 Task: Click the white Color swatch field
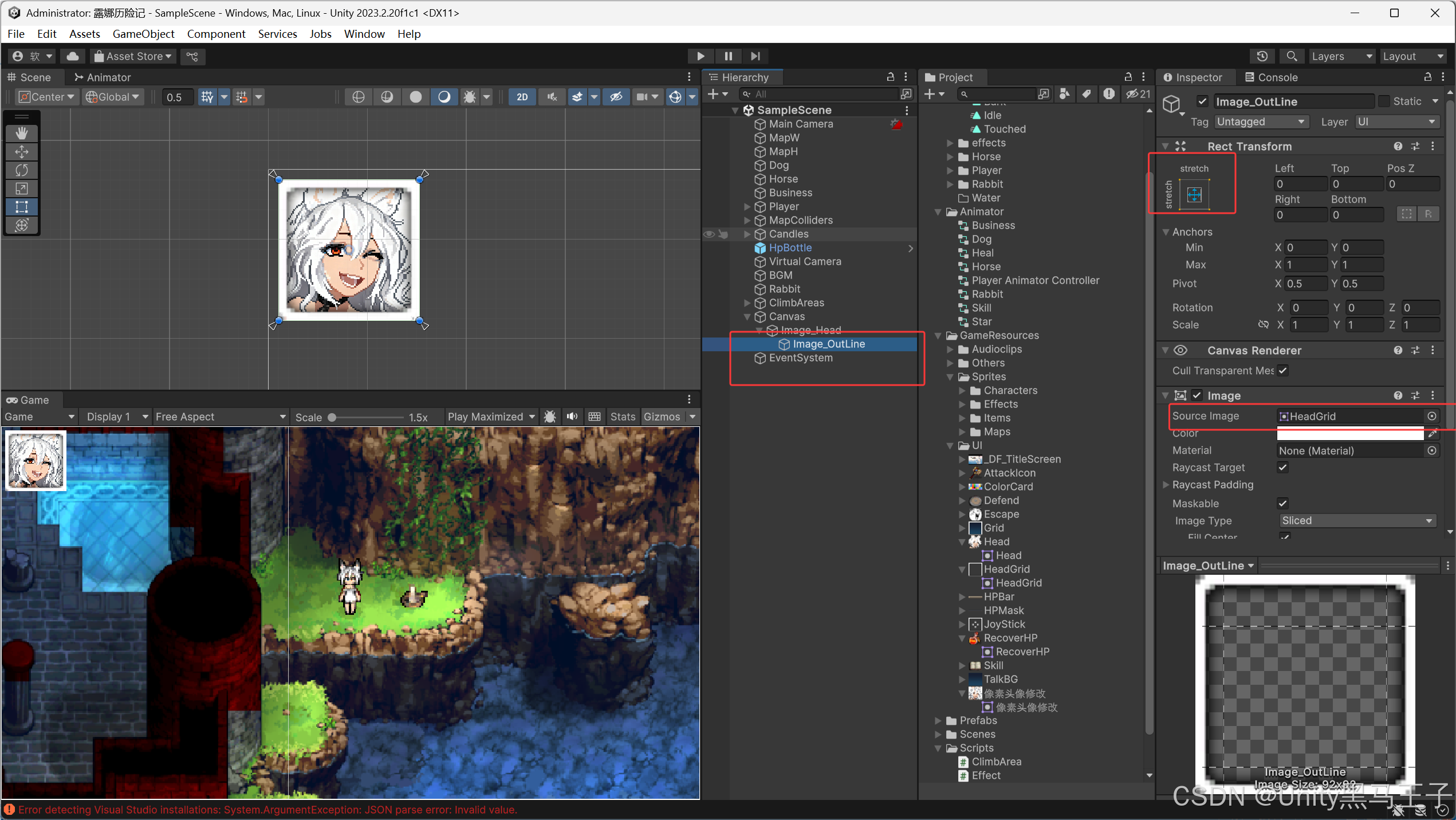click(x=1349, y=434)
